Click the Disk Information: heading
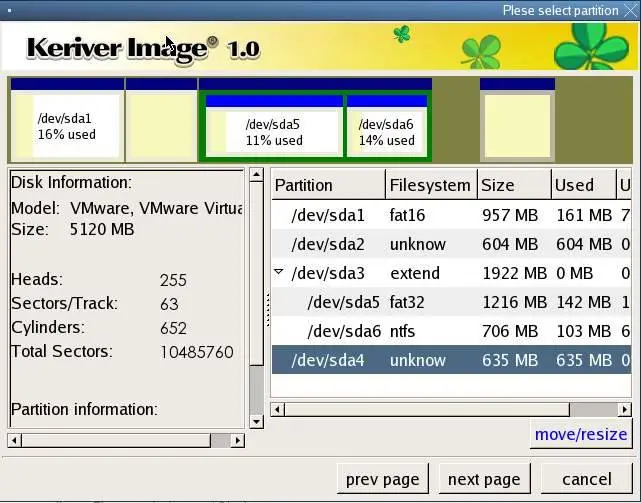This screenshot has width=641, height=503. coord(72,182)
